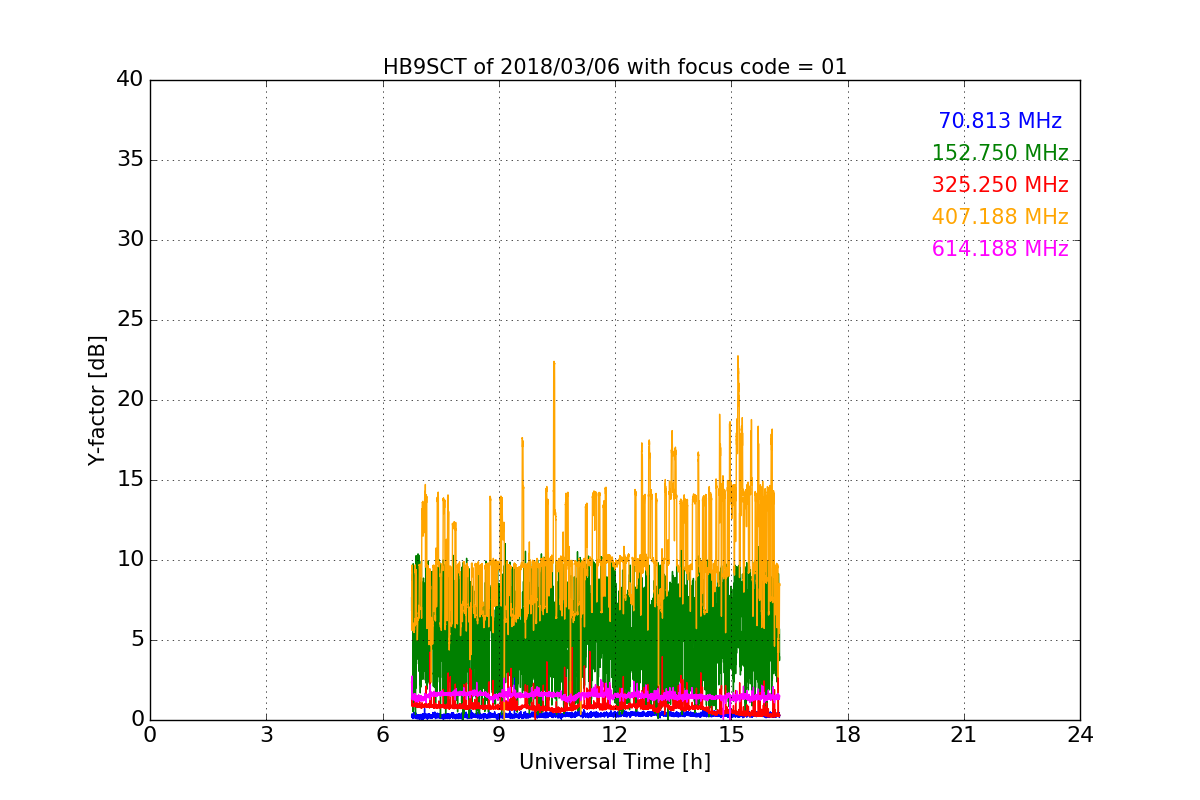1200x800 pixels.
Task: Click the y-axis tick label '40'
Action: [129, 79]
